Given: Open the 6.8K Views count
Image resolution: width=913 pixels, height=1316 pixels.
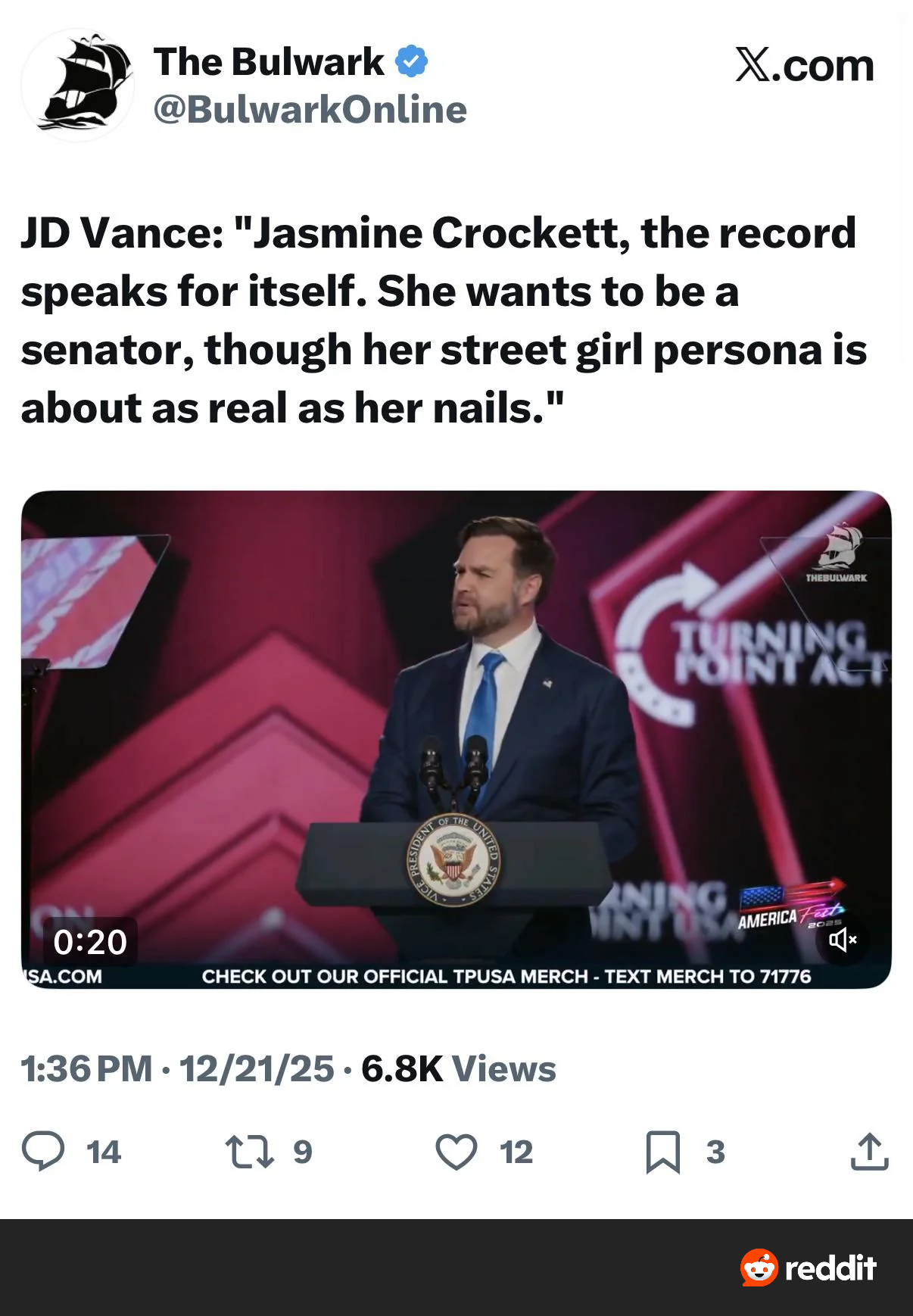Looking at the screenshot, I should 458,1069.
